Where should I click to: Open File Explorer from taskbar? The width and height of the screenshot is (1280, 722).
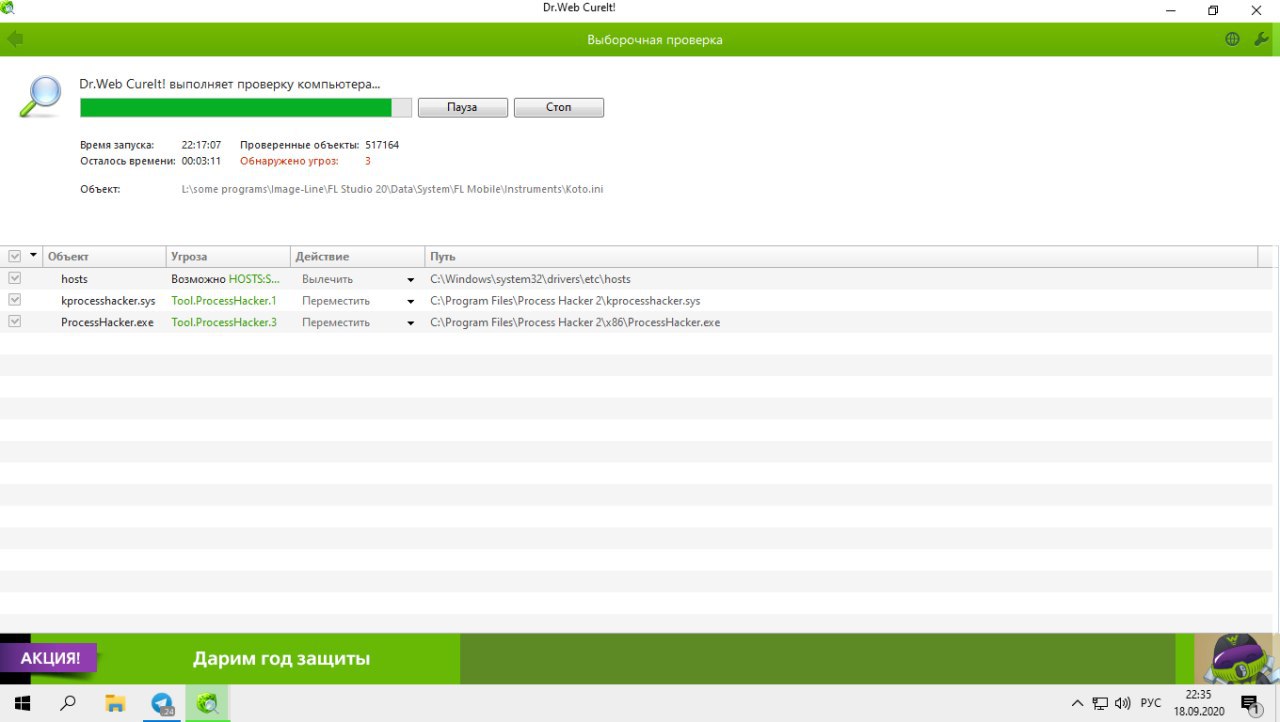[115, 703]
